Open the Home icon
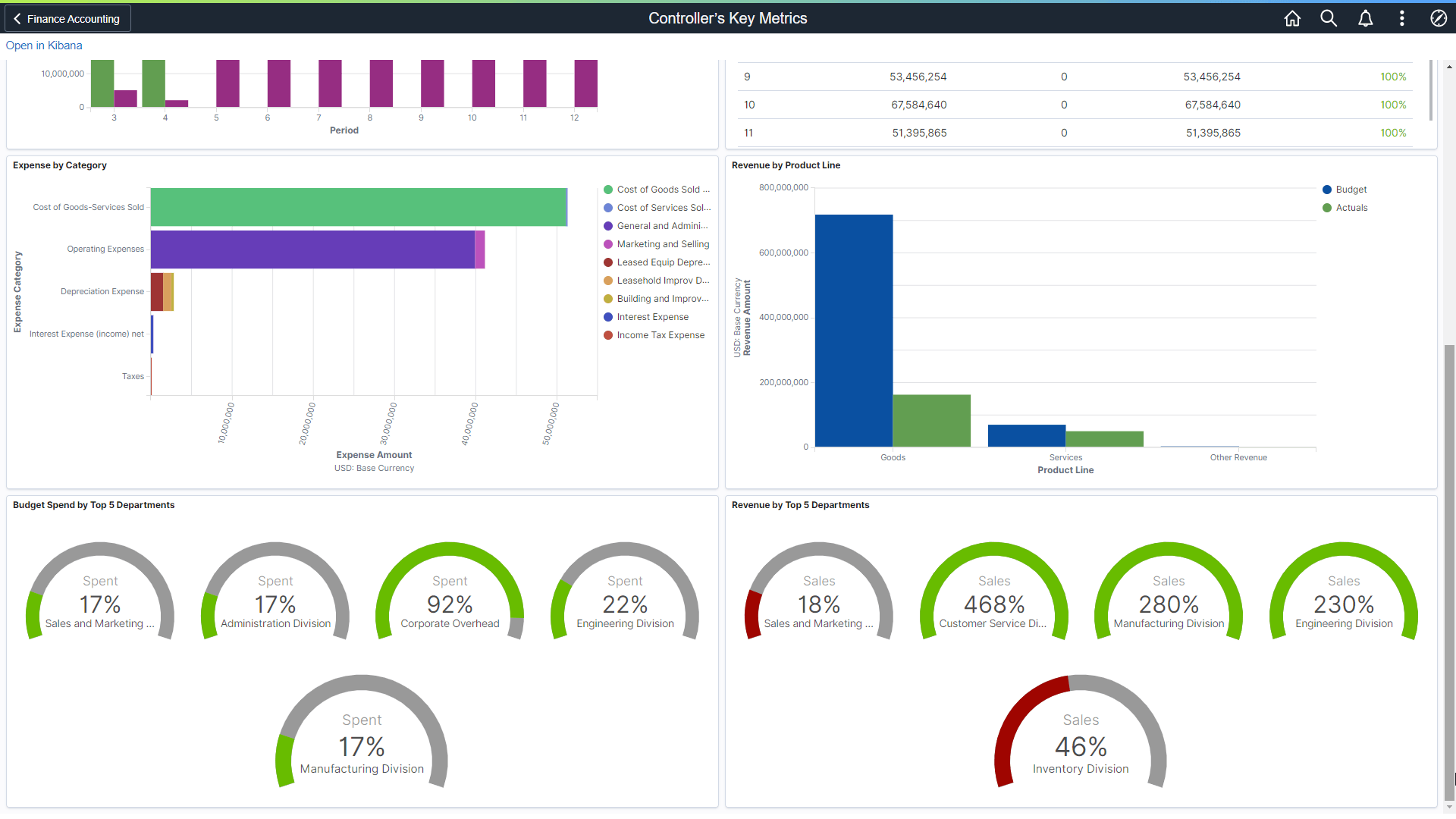The image size is (1456, 819). click(1292, 18)
